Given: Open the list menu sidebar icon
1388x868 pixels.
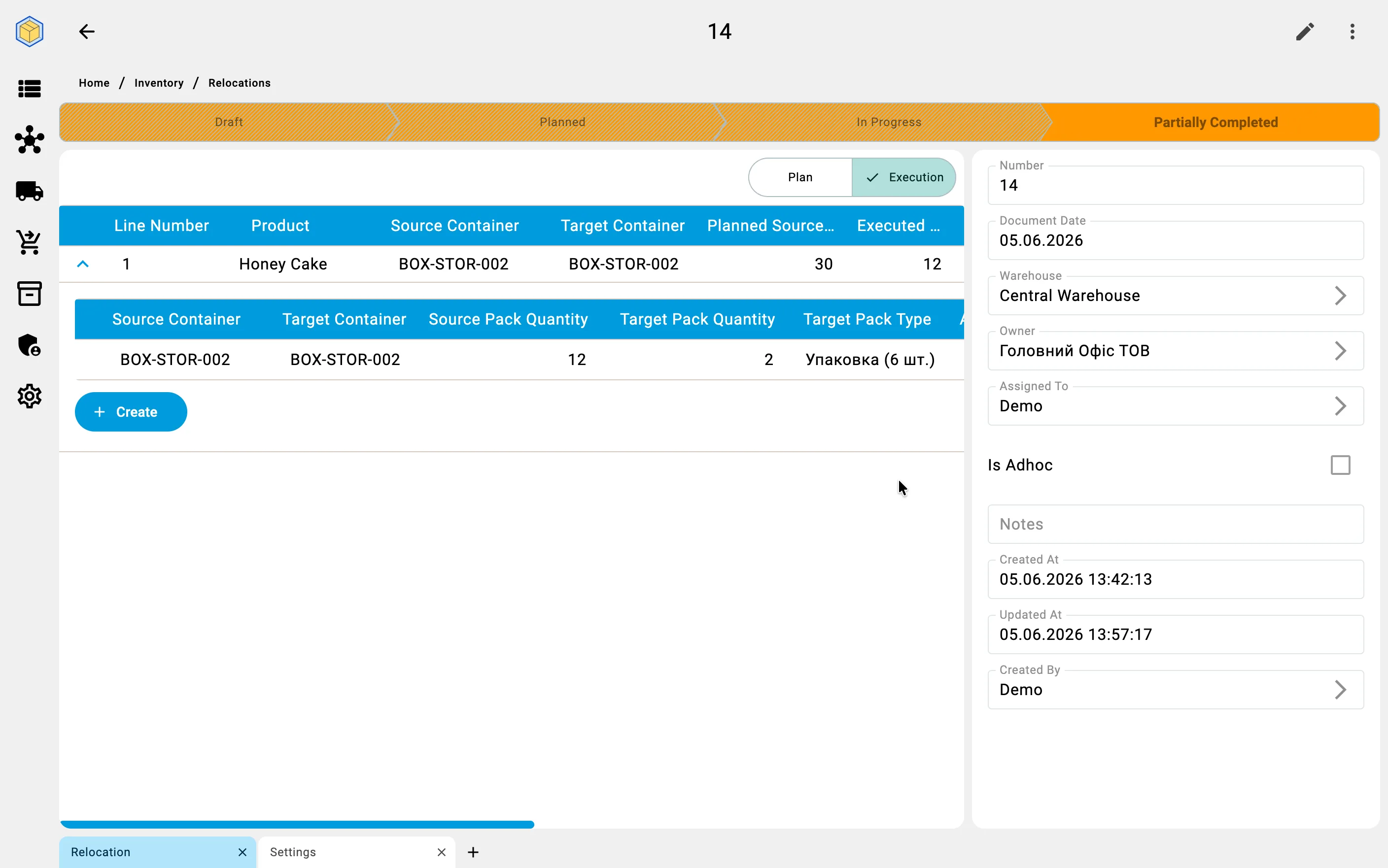Looking at the screenshot, I should coord(29,89).
